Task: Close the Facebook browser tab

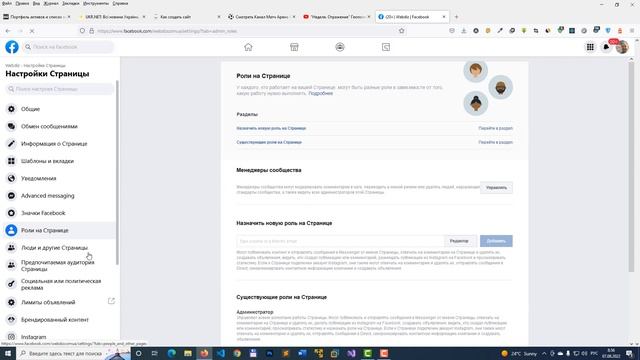Action: [444, 17]
